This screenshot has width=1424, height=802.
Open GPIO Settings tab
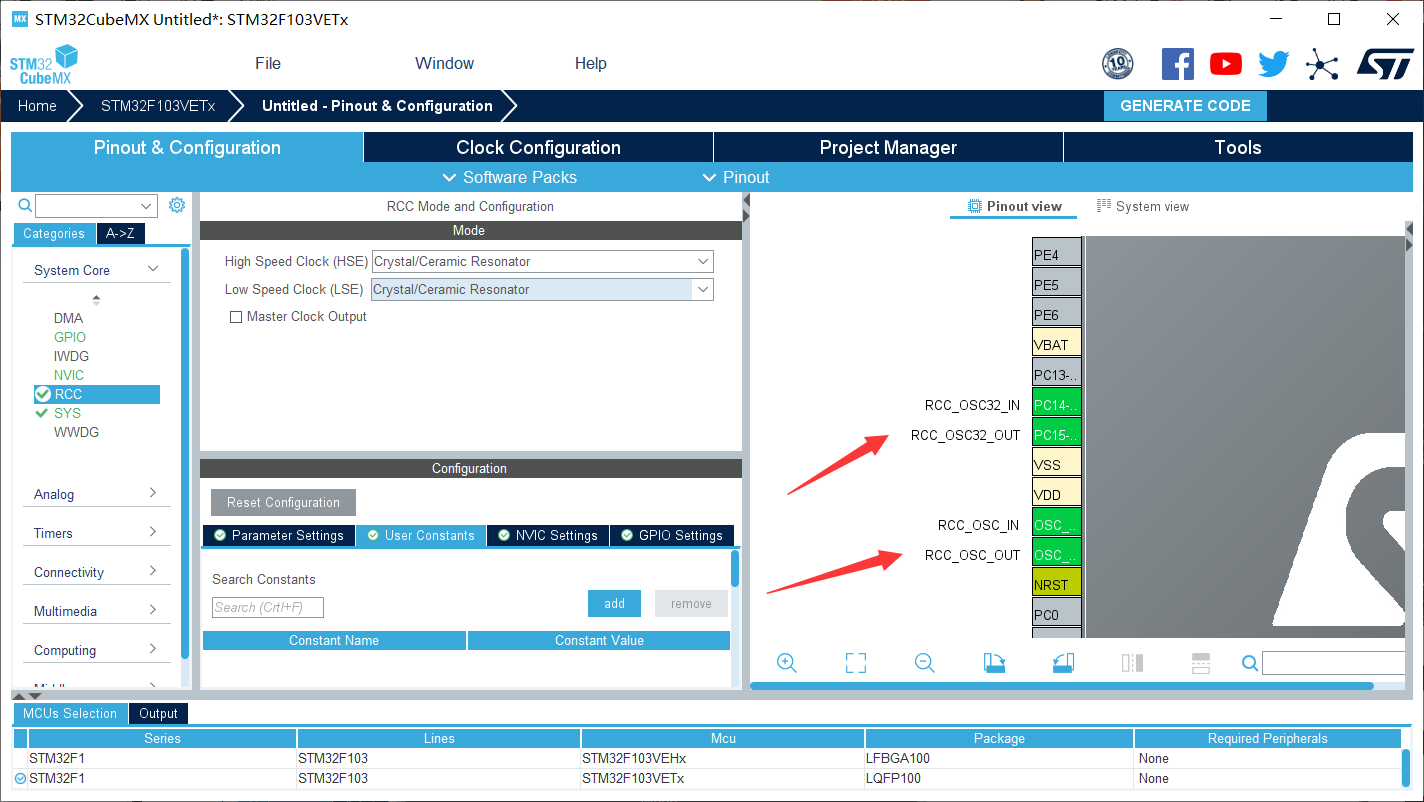[x=672, y=535]
